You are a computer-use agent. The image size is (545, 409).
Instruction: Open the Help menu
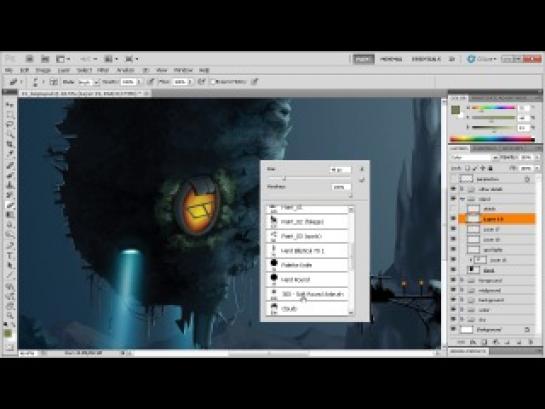tap(204, 70)
